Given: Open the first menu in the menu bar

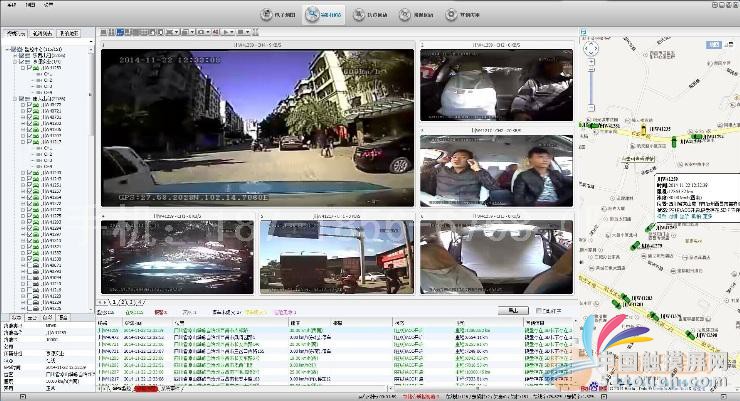Looking at the screenshot, I should point(12,4).
